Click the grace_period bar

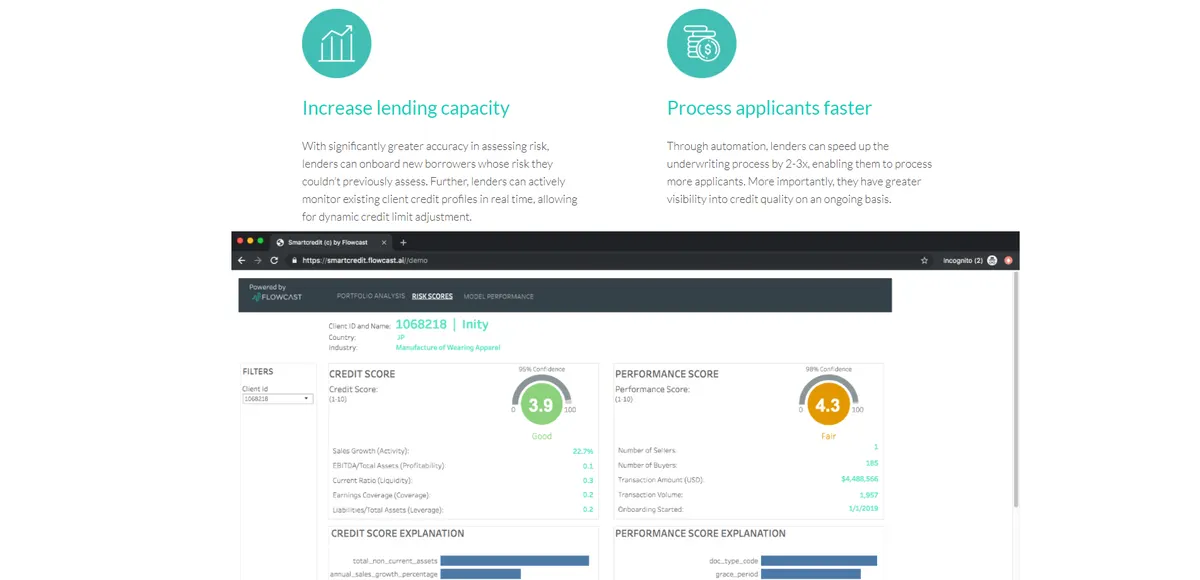point(812,574)
